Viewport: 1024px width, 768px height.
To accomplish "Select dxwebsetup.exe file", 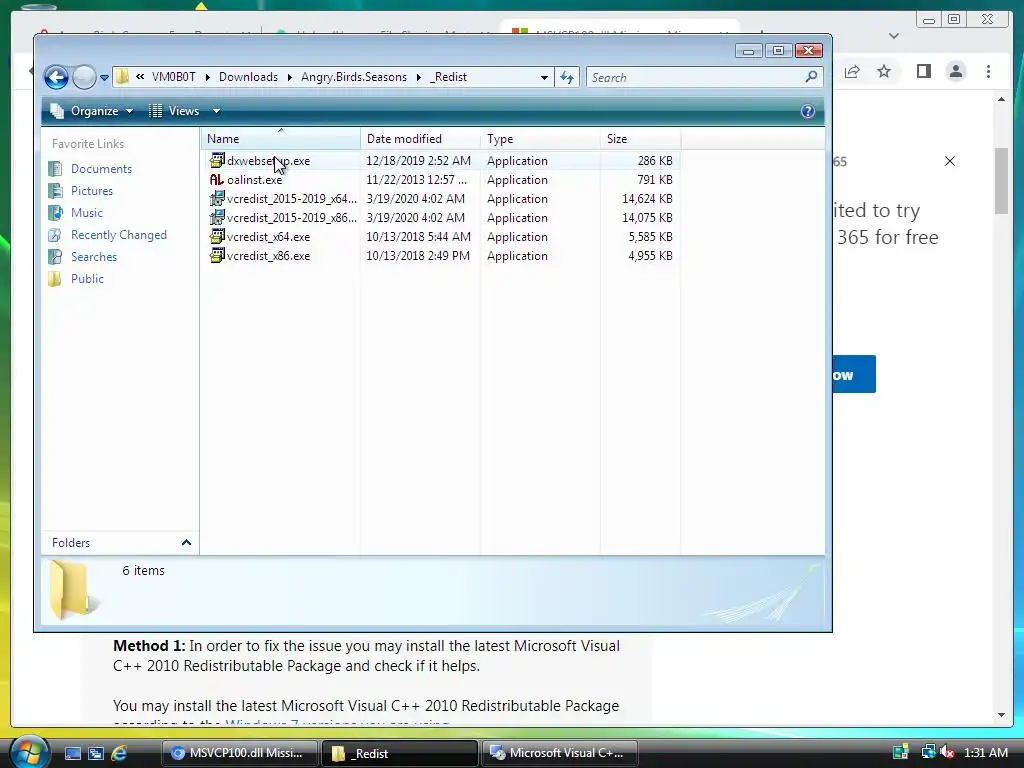I will tap(268, 161).
